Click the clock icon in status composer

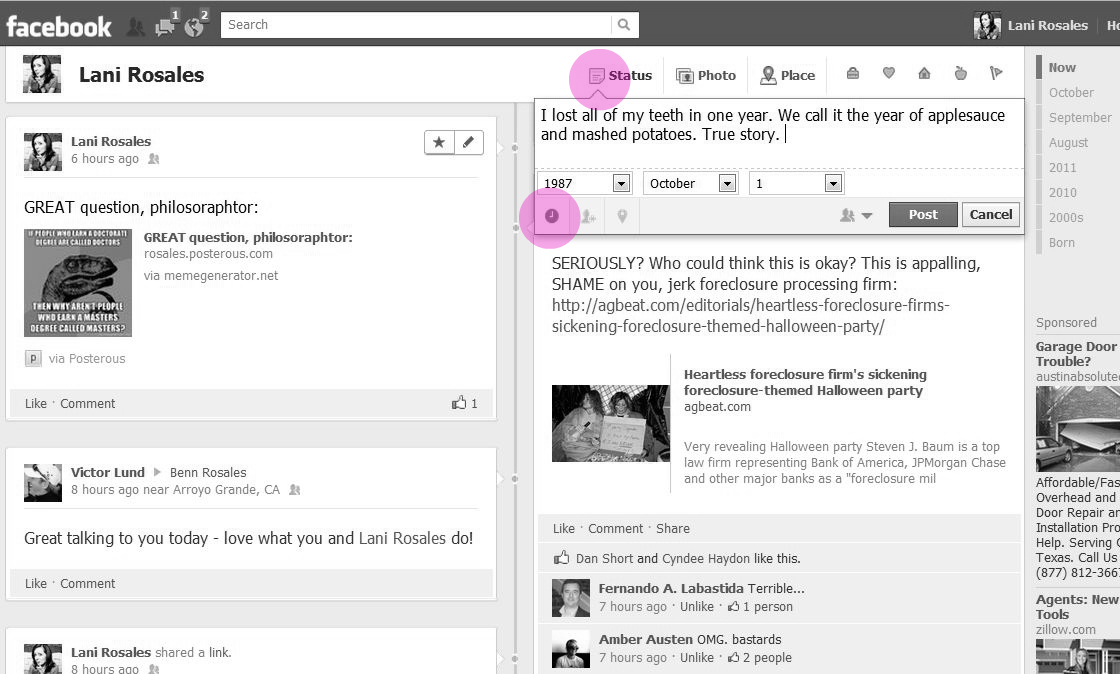coord(551,215)
